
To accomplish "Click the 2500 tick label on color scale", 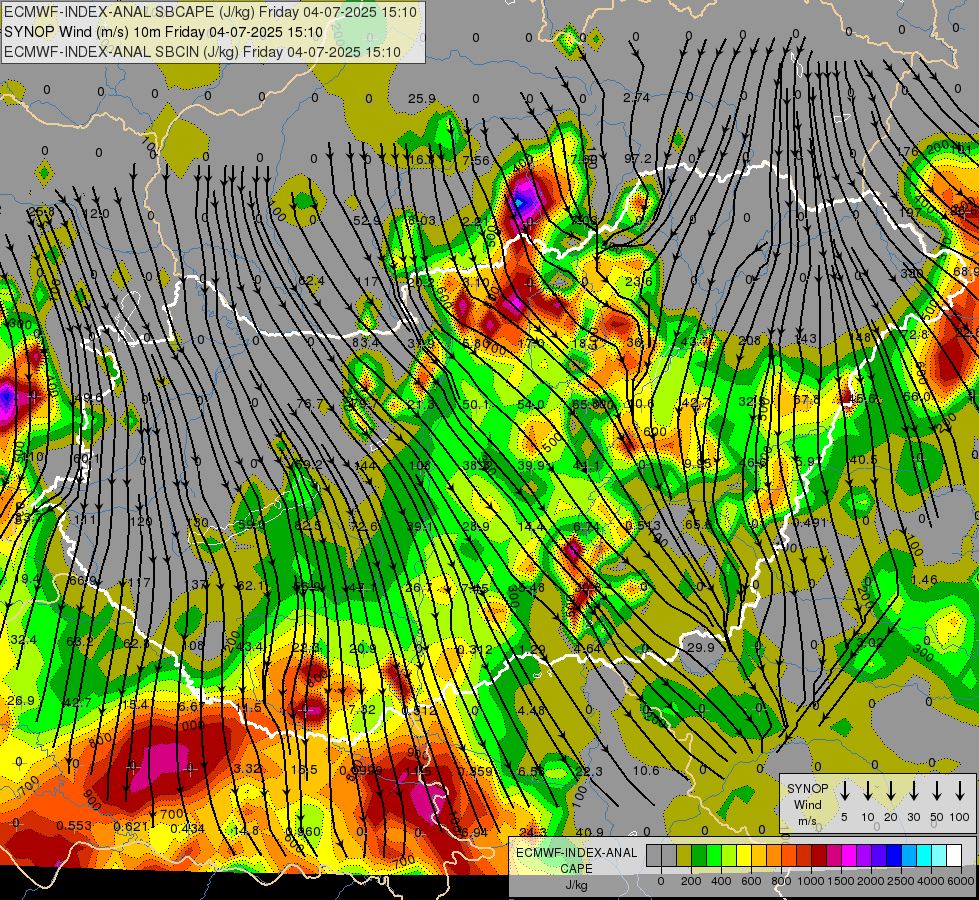I will pyautogui.click(x=901, y=881).
